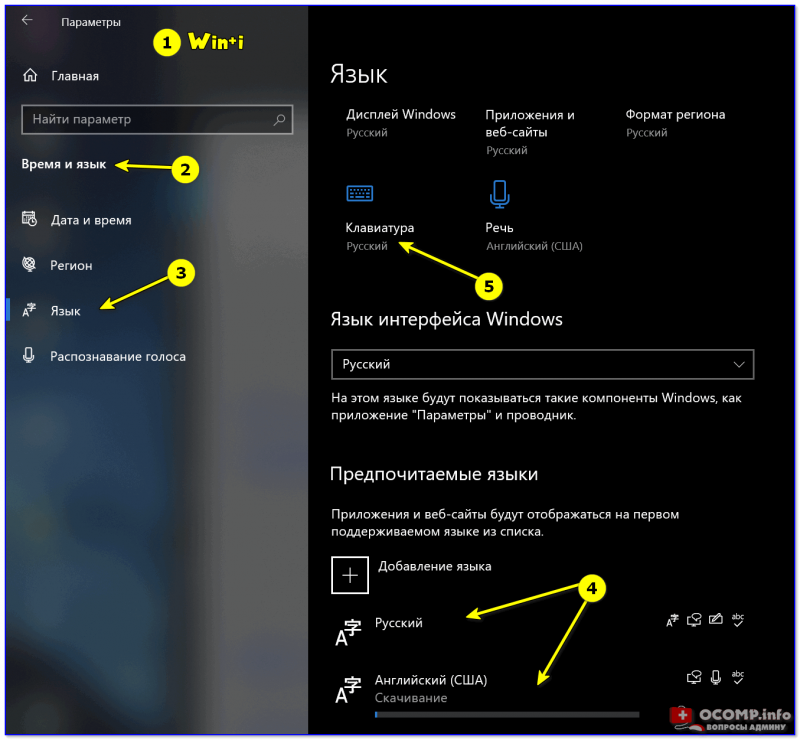Open the Клавиатура keyboard icon

[360, 193]
